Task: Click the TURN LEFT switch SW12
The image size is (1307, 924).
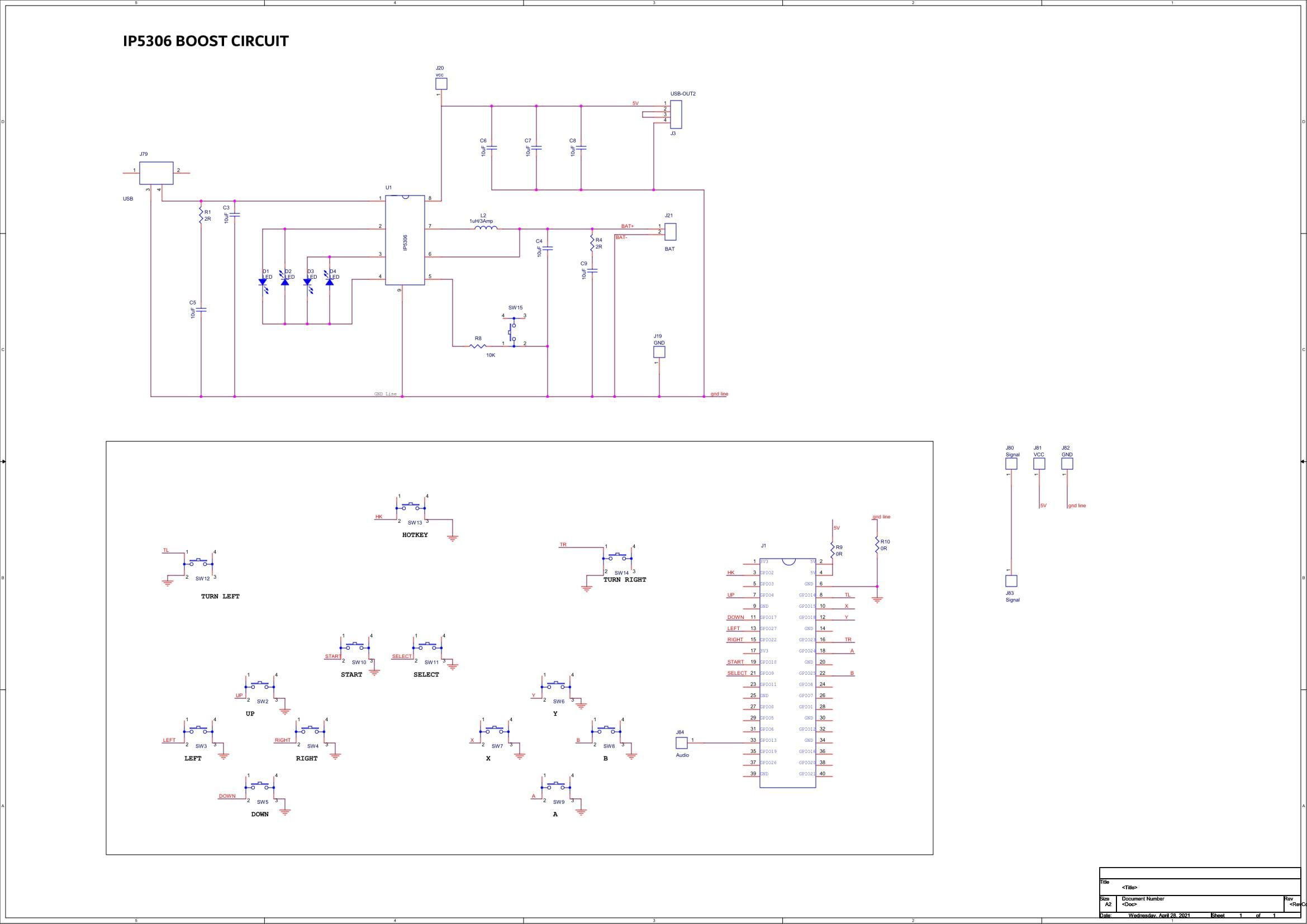Action: (198, 563)
